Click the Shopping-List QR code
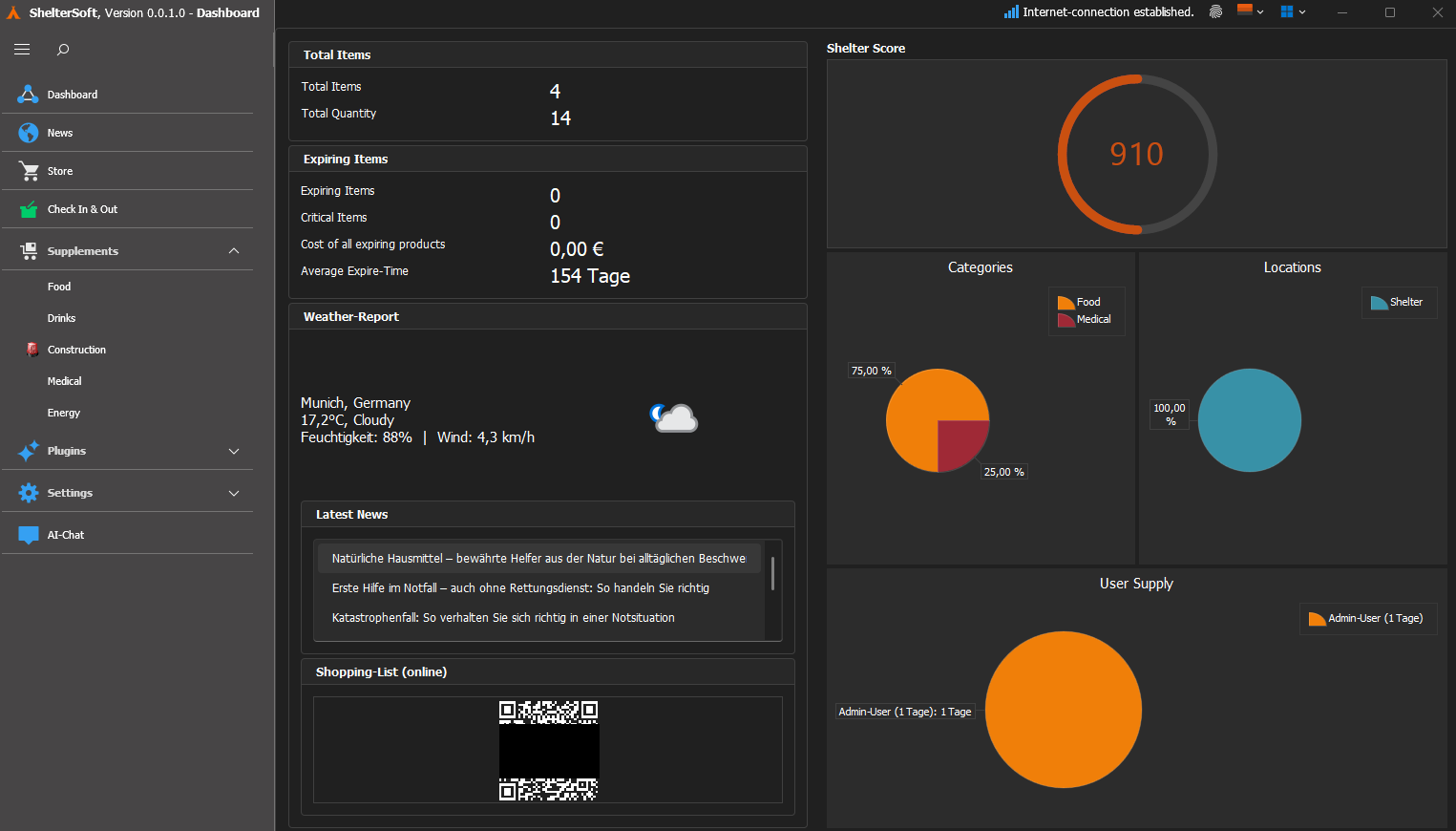The height and width of the screenshot is (831, 1456). tap(548, 751)
